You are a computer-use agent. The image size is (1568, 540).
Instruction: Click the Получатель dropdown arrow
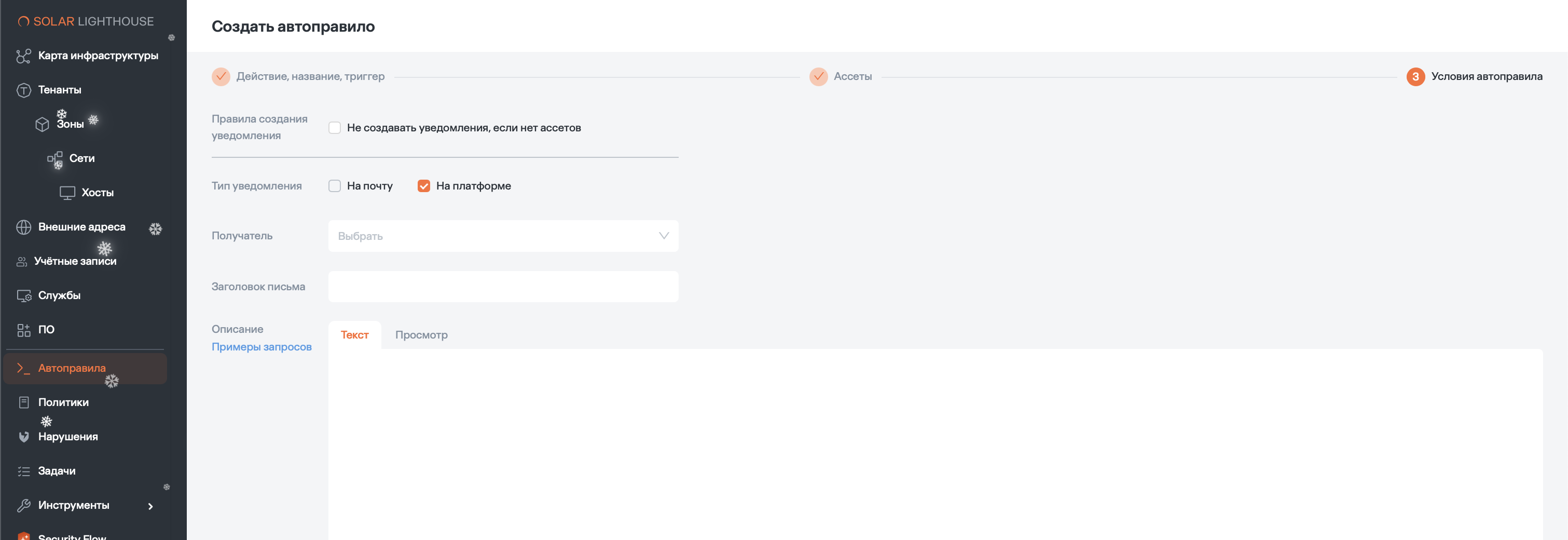664,236
